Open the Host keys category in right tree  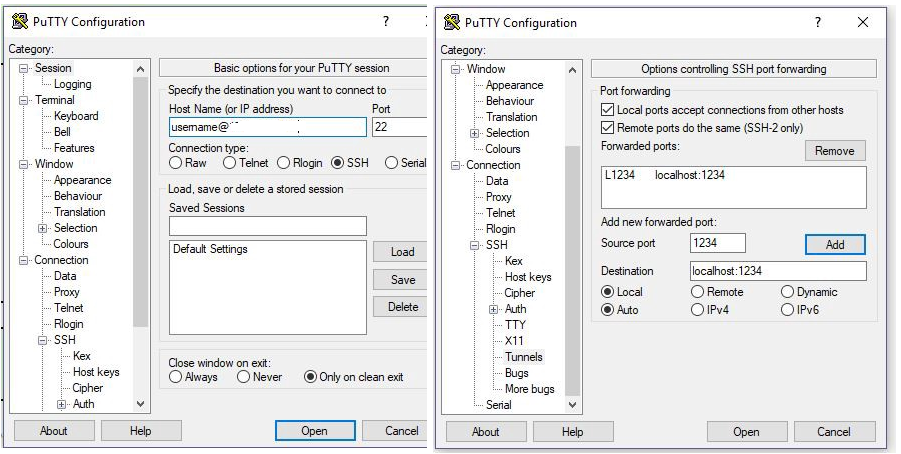point(528,277)
